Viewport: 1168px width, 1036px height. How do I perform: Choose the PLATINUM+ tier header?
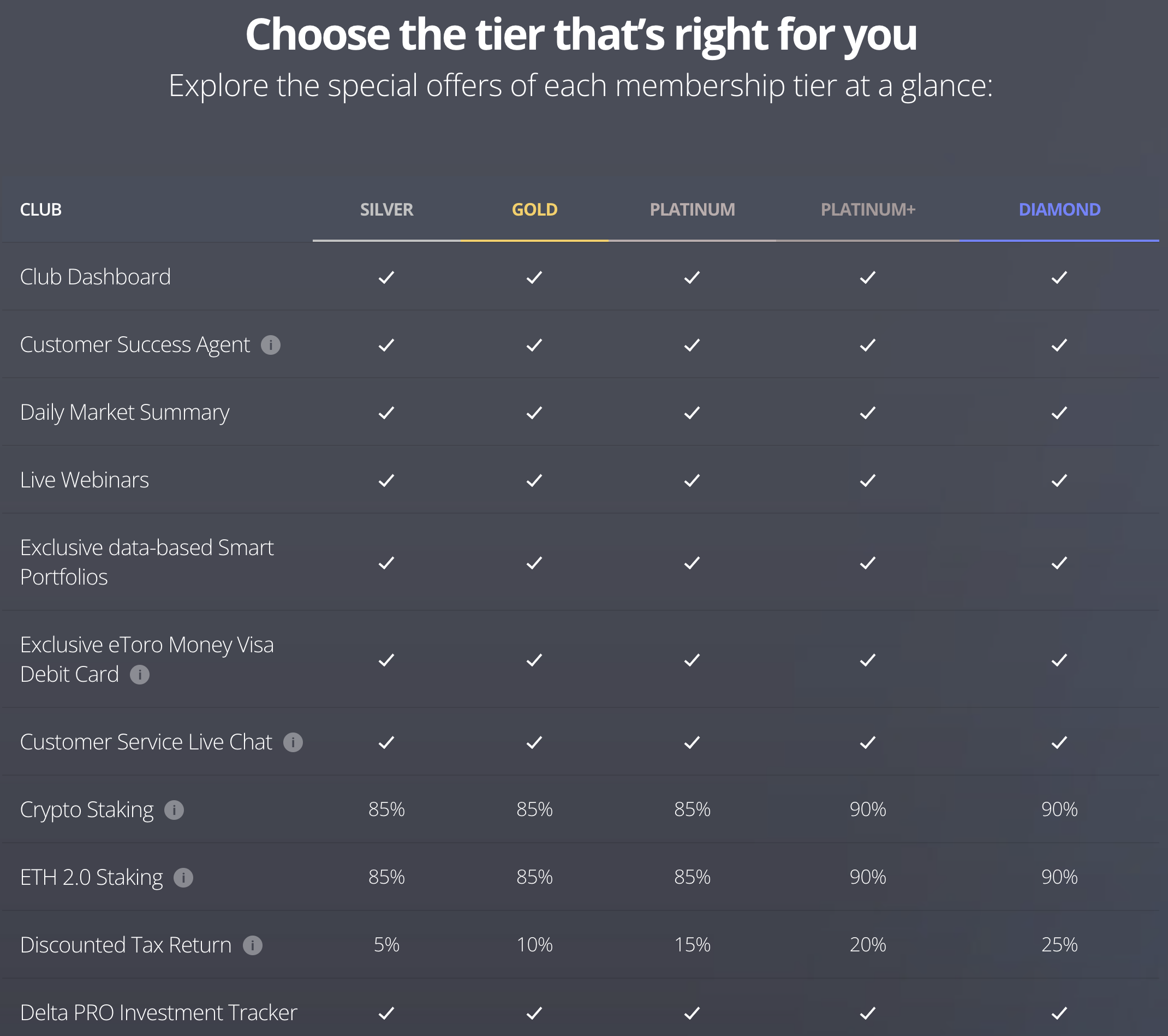[x=867, y=210]
